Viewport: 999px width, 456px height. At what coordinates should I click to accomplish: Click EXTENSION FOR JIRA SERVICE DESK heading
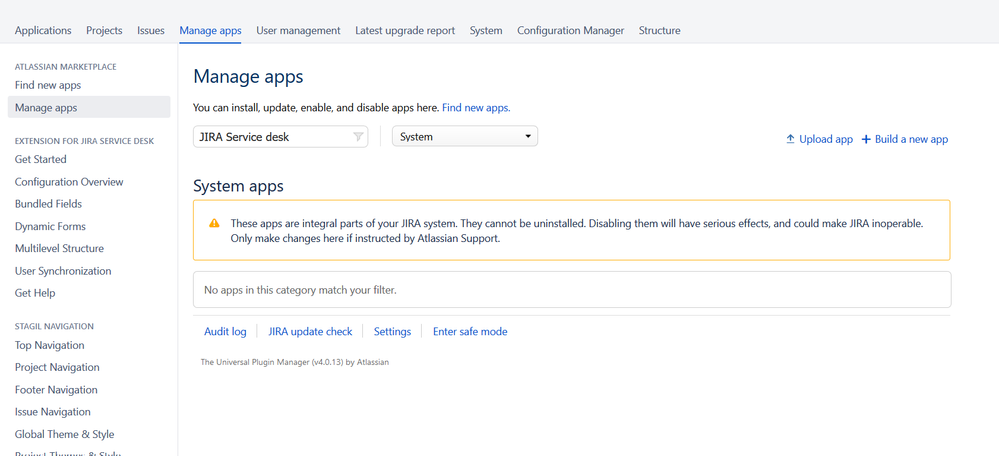[x=84, y=141]
